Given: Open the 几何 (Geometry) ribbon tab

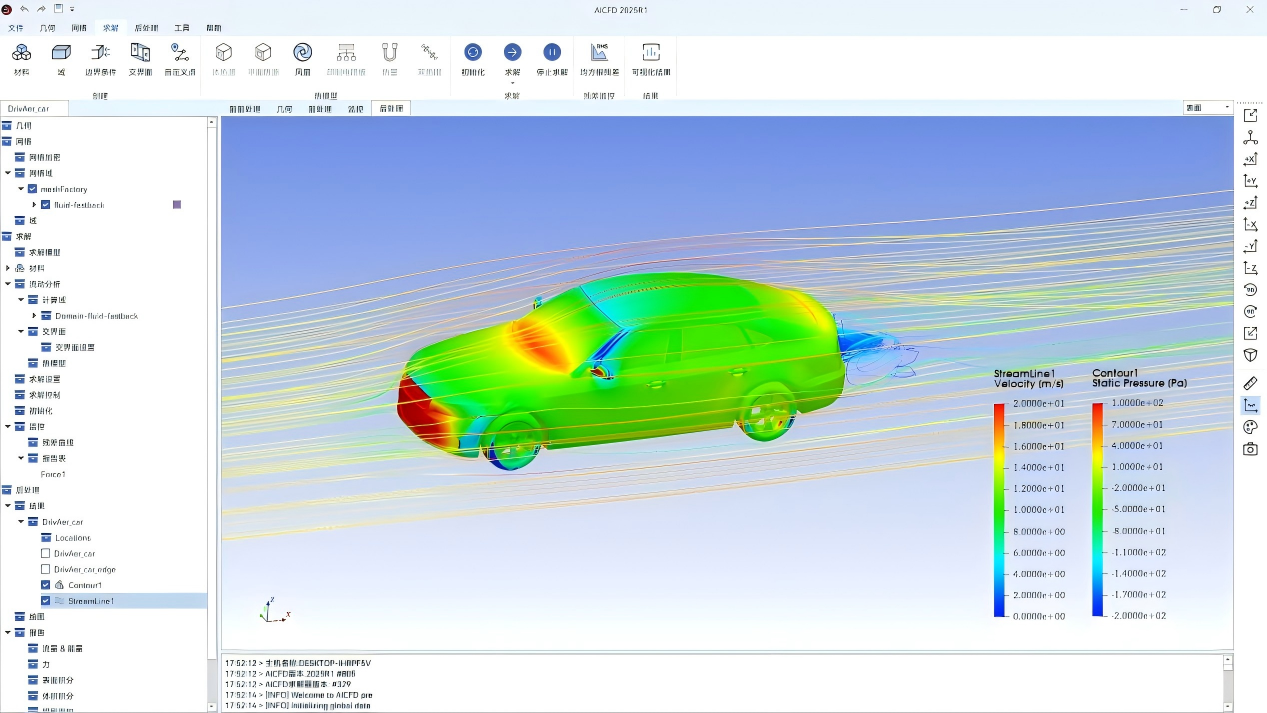Looking at the screenshot, I should tap(47, 28).
